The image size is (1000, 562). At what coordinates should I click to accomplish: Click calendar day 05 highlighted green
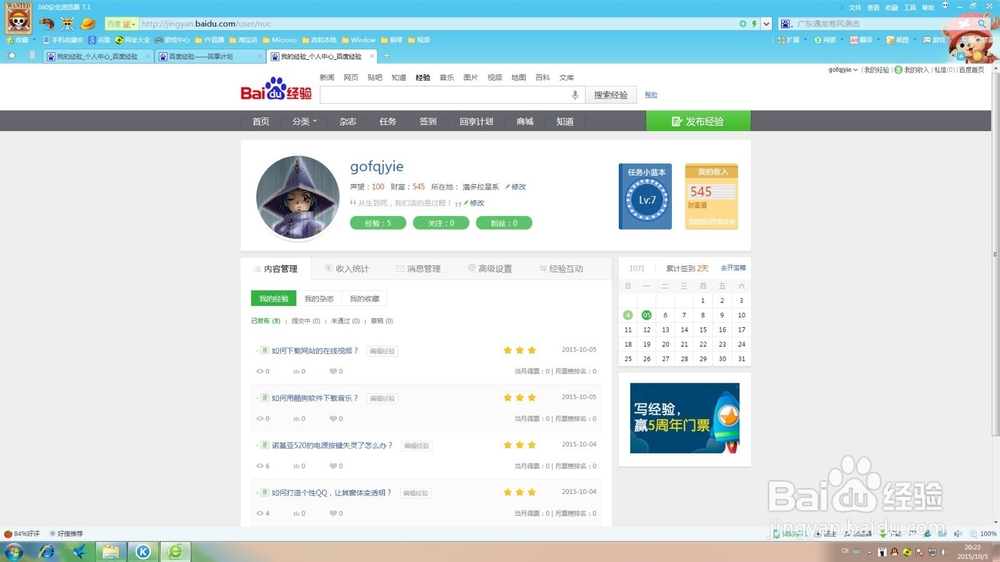(x=646, y=315)
